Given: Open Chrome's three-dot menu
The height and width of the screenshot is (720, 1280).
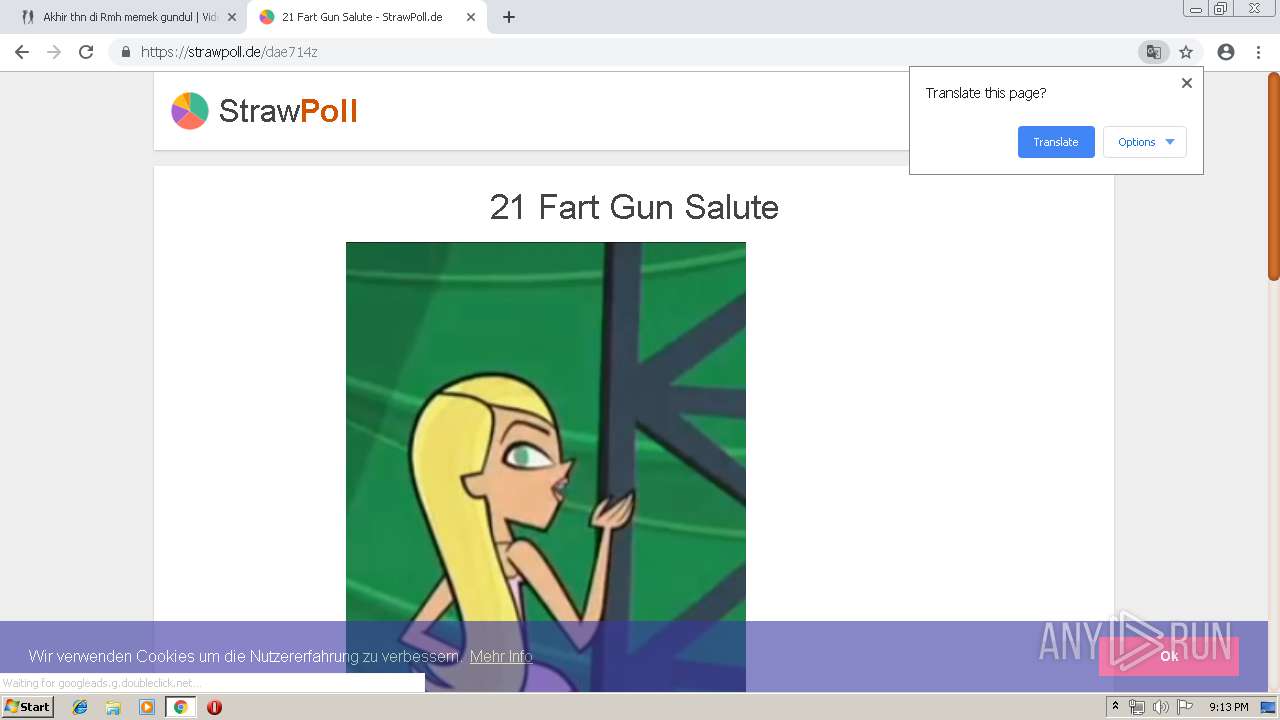Looking at the screenshot, I should click(1258, 52).
